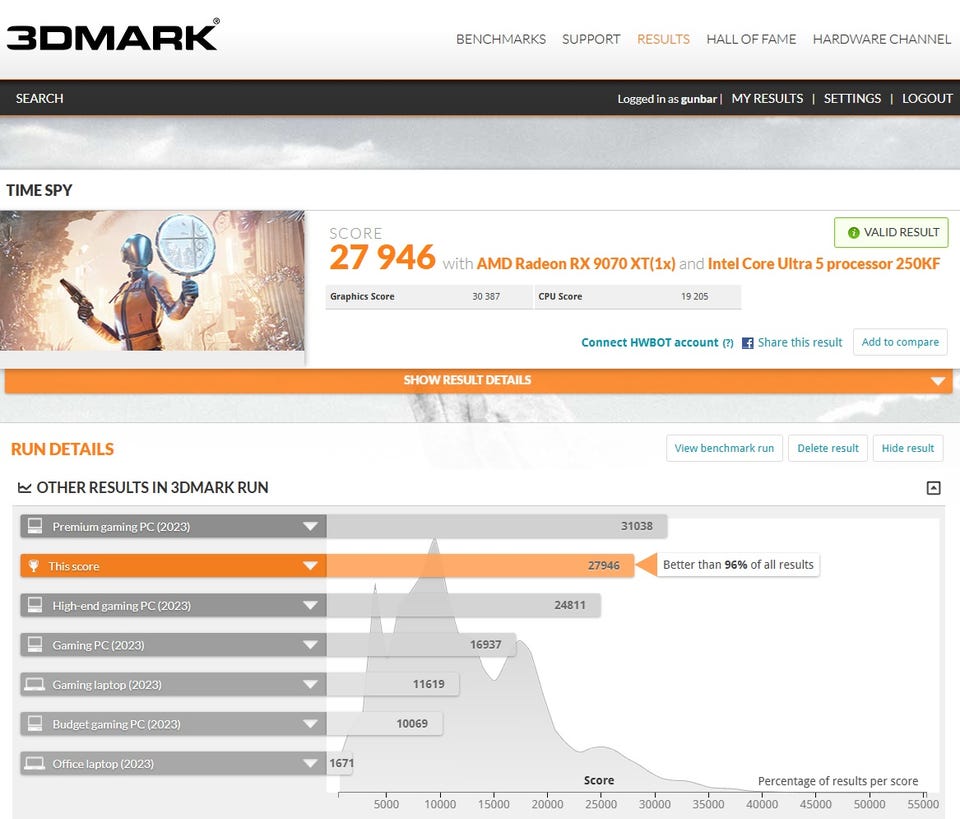Open the Benchmarks menu
Image resolution: width=960 pixels, height=819 pixels.
tap(501, 39)
